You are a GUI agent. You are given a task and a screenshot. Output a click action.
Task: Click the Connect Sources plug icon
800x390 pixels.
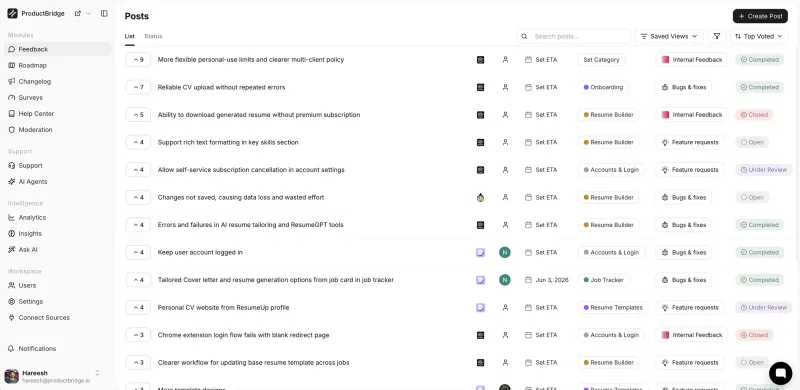coord(12,318)
